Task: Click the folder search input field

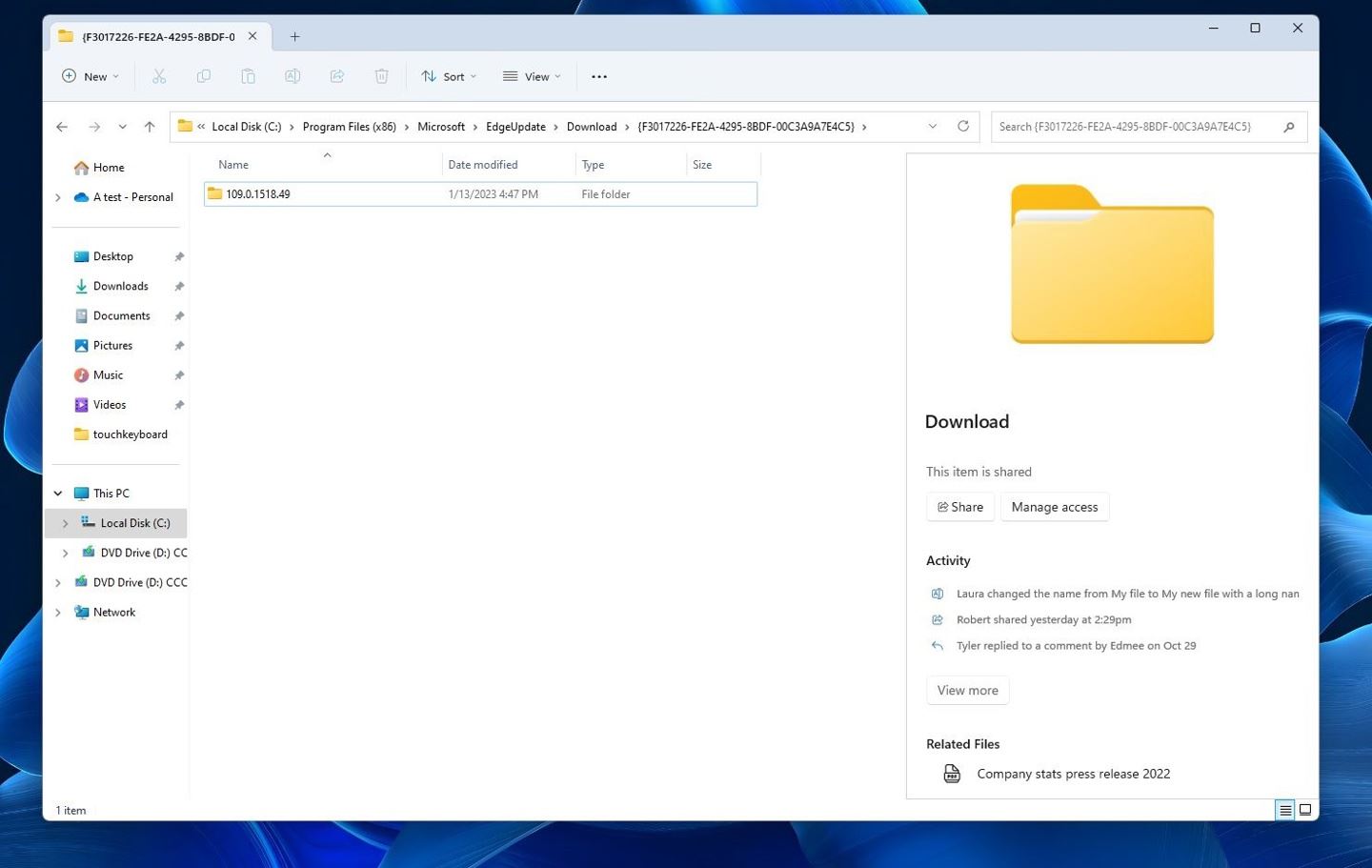Action: coord(1134,127)
